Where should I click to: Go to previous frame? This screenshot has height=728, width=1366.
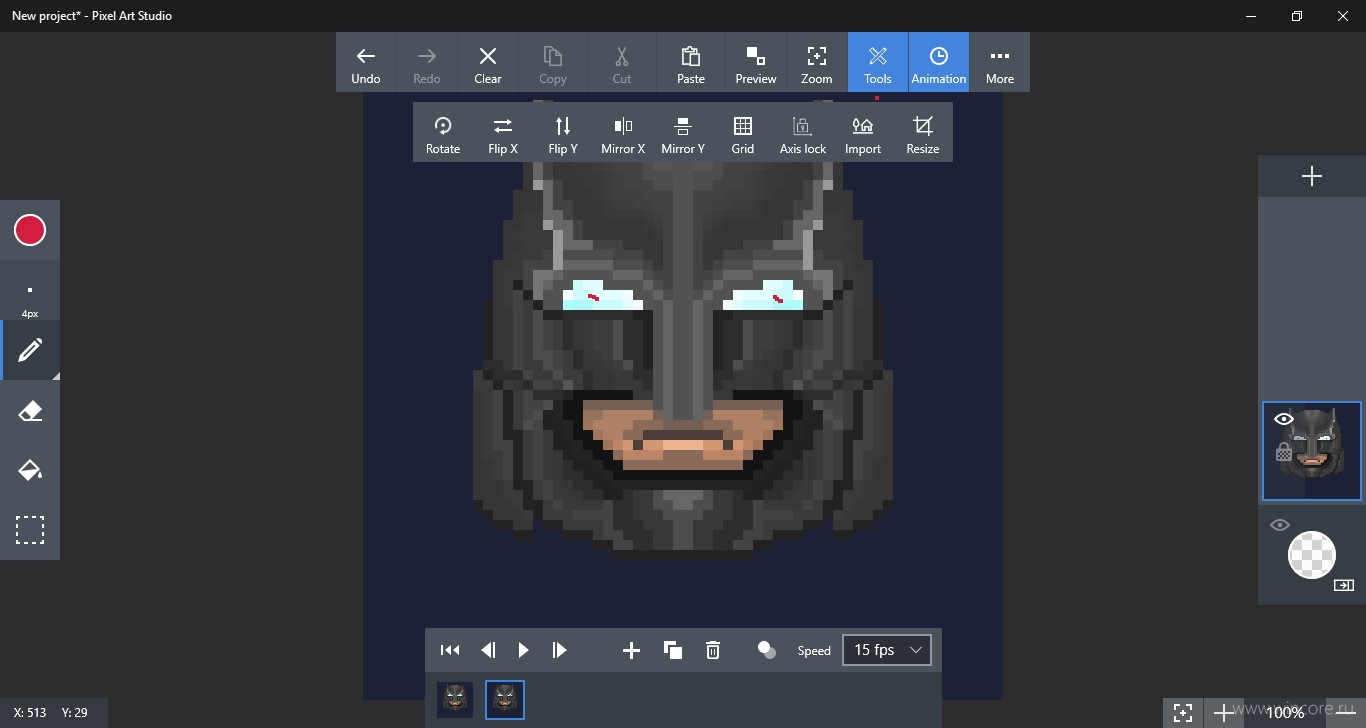[488, 650]
